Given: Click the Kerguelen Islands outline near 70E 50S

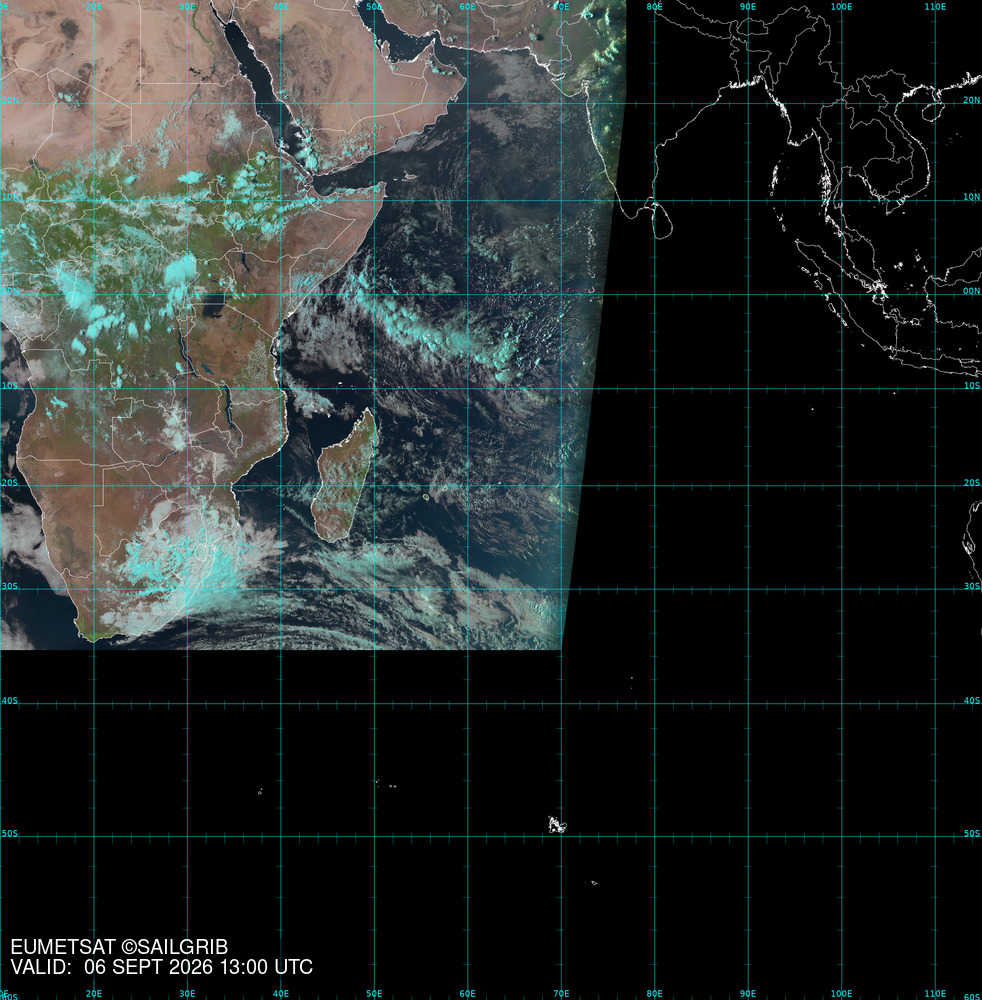Looking at the screenshot, I should click(x=557, y=825).
